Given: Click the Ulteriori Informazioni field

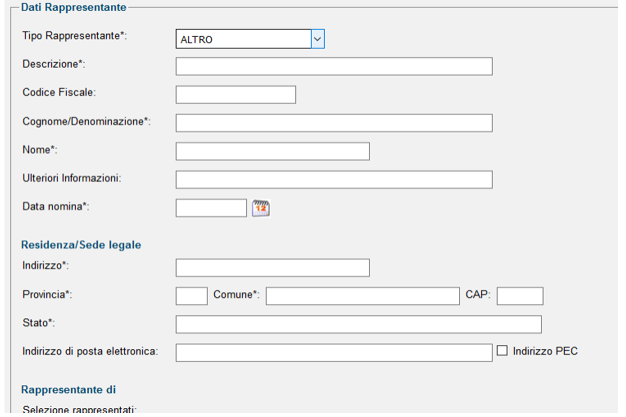Looking at the screenshot, I should [334, 180].
